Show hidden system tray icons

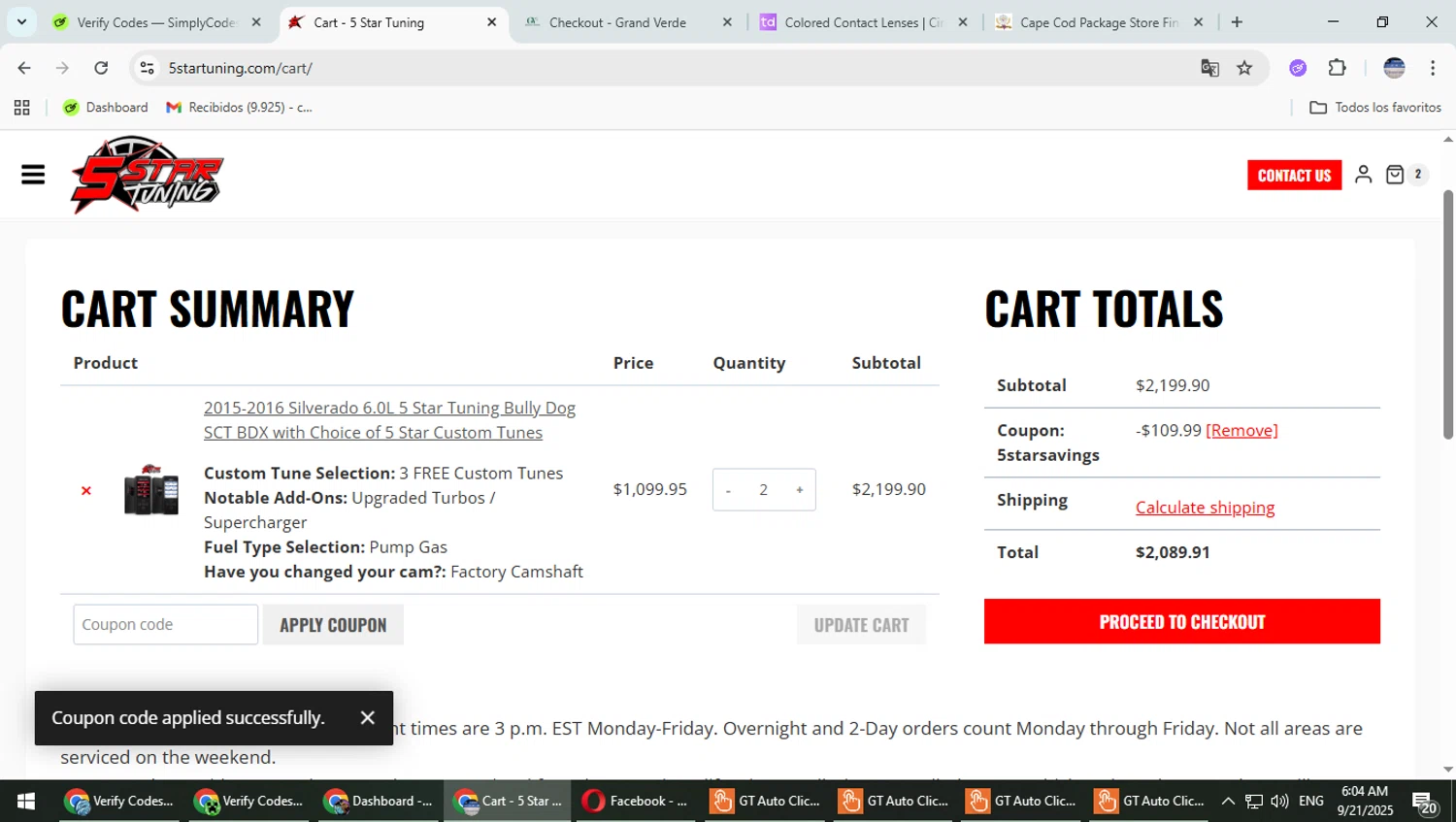[1228, 801]
